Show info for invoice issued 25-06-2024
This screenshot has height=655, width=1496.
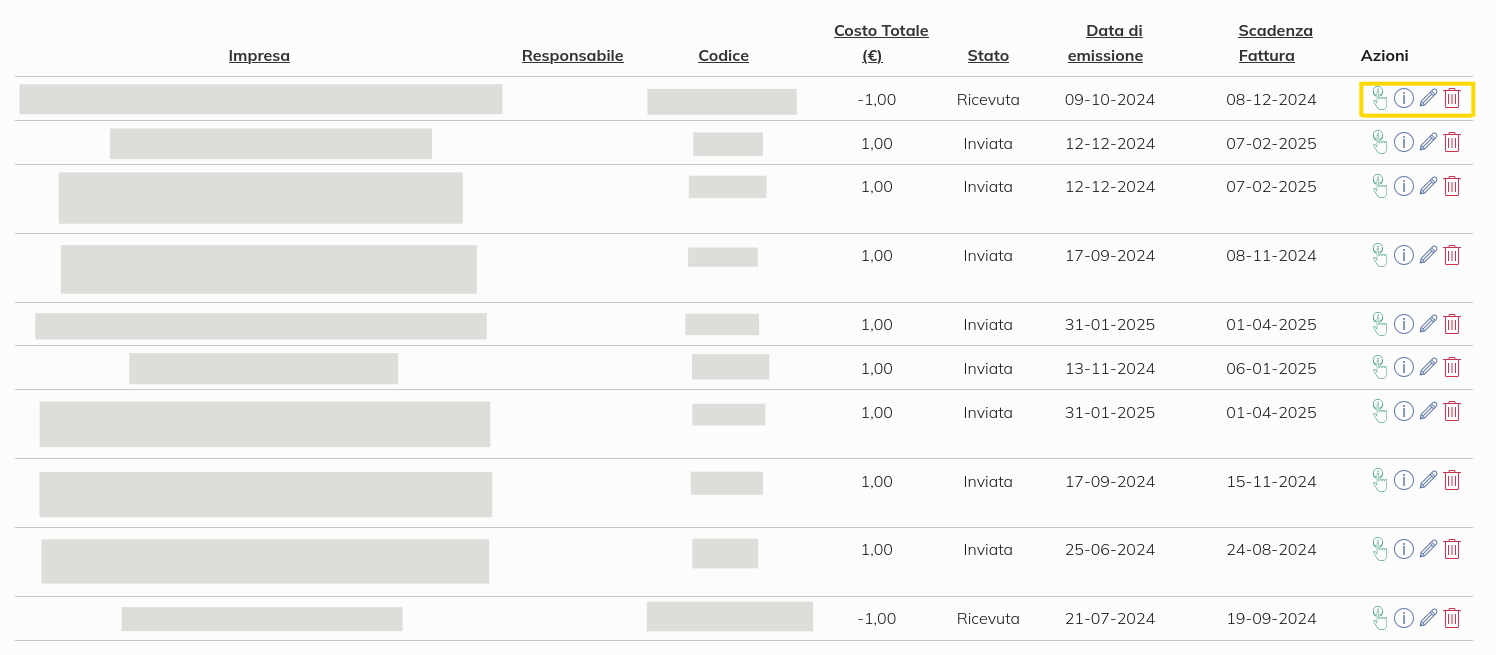click(x=1404, y=549)
